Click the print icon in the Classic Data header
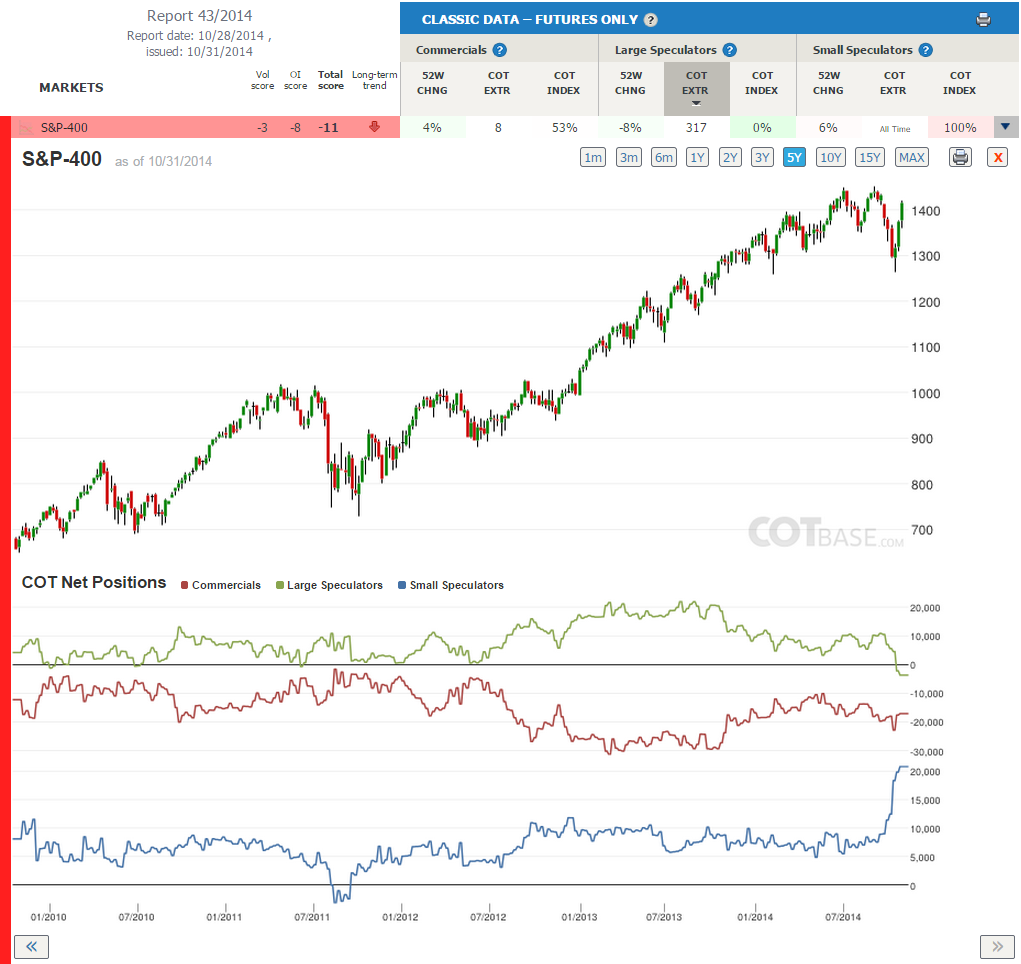This screenshot has width=1021, height=964. pos(983,20)
